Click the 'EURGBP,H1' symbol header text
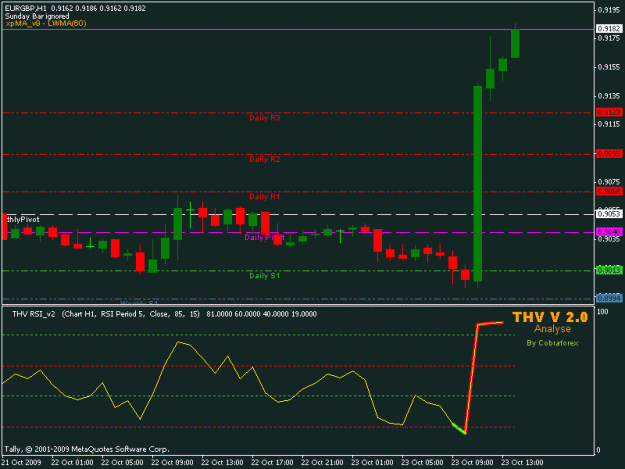625x469 pixels. coord(26,8)
